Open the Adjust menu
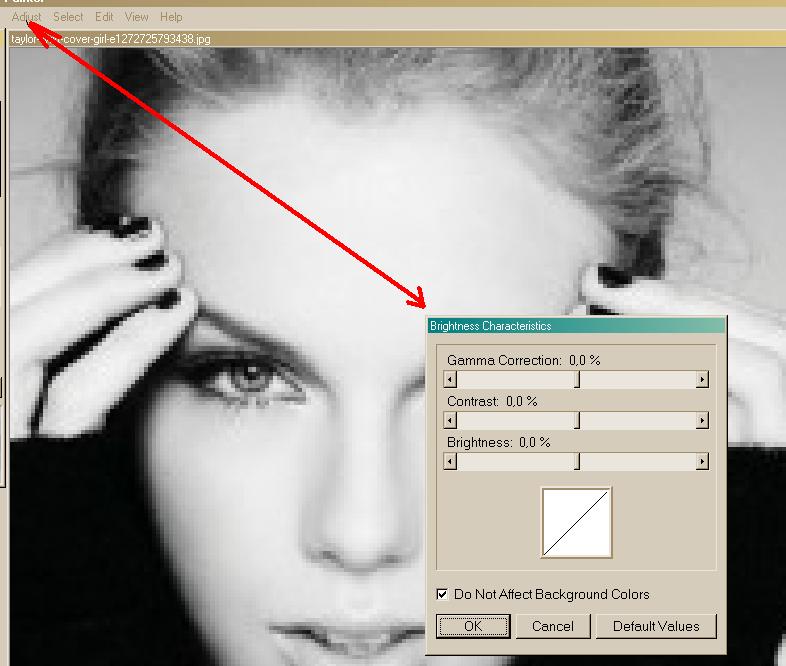 pos(26,17)
